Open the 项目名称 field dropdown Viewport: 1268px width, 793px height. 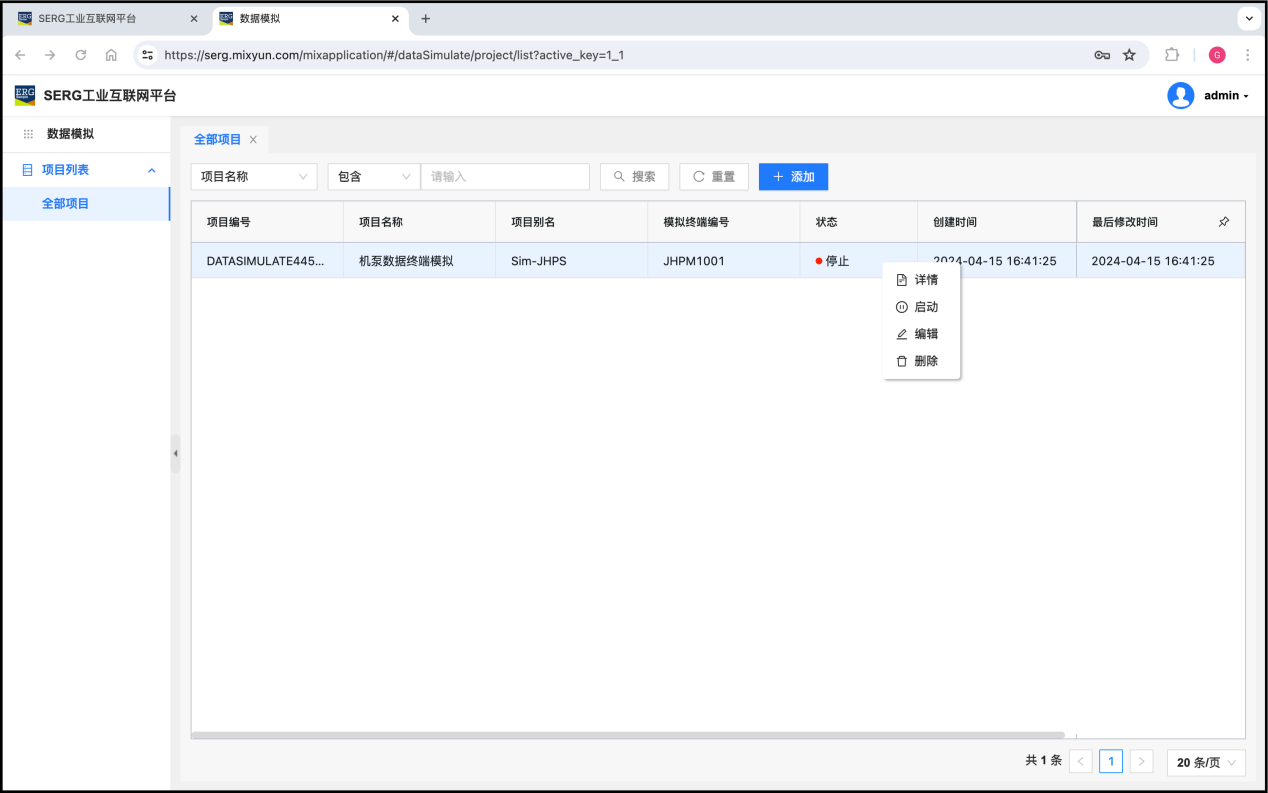tap(254, 177)
